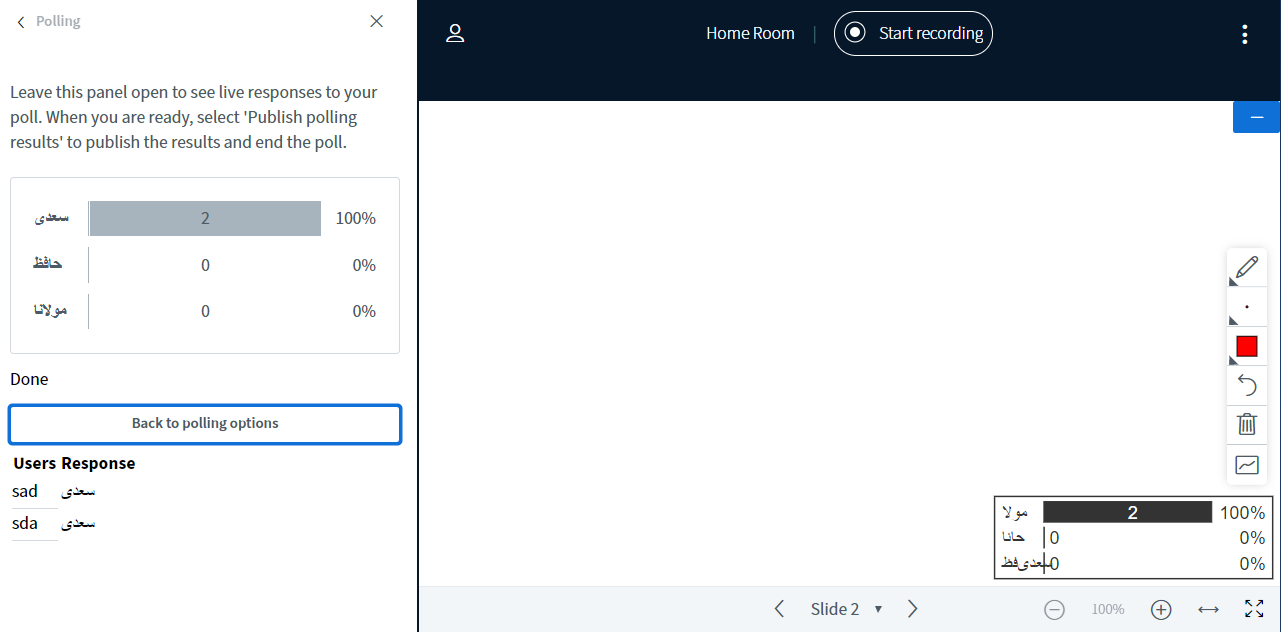Open the Slide 2 selector dropdown
1281x632 pixels.
click(847, 608)
